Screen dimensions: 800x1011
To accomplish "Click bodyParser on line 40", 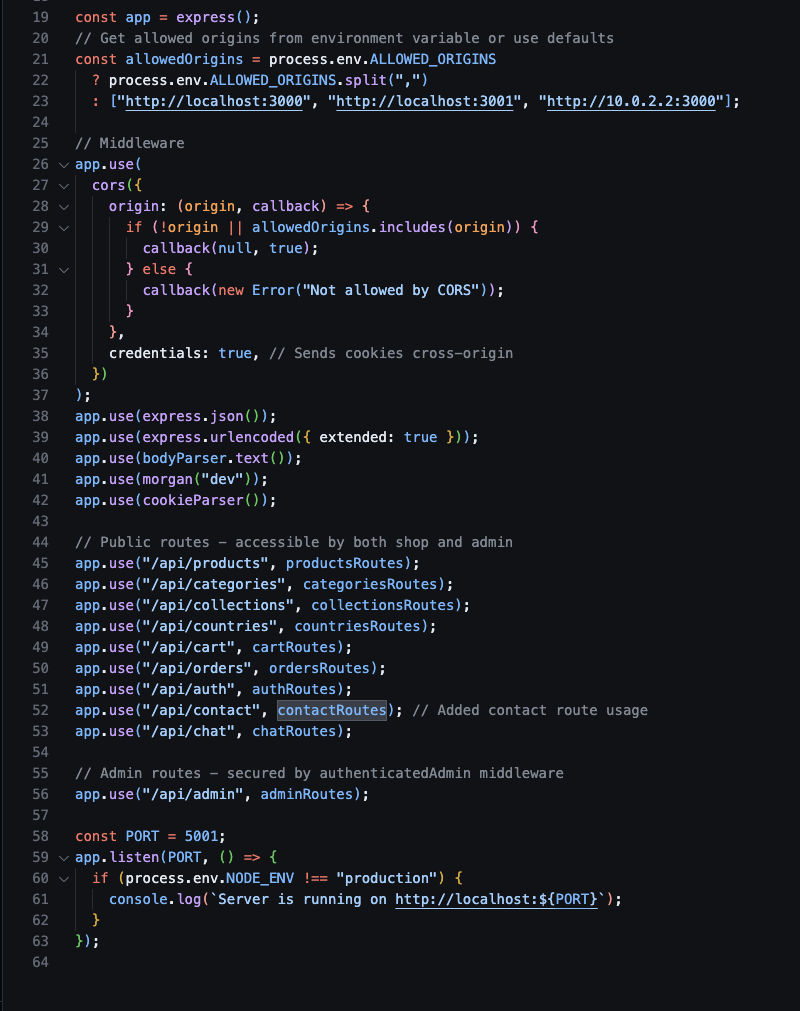I will click(x=184, y=458).
